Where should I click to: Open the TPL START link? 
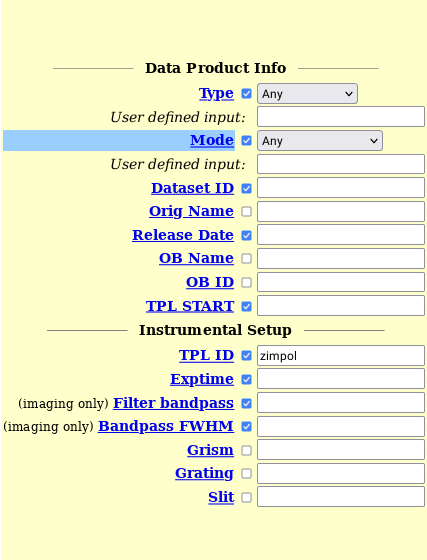click(190, 306)
